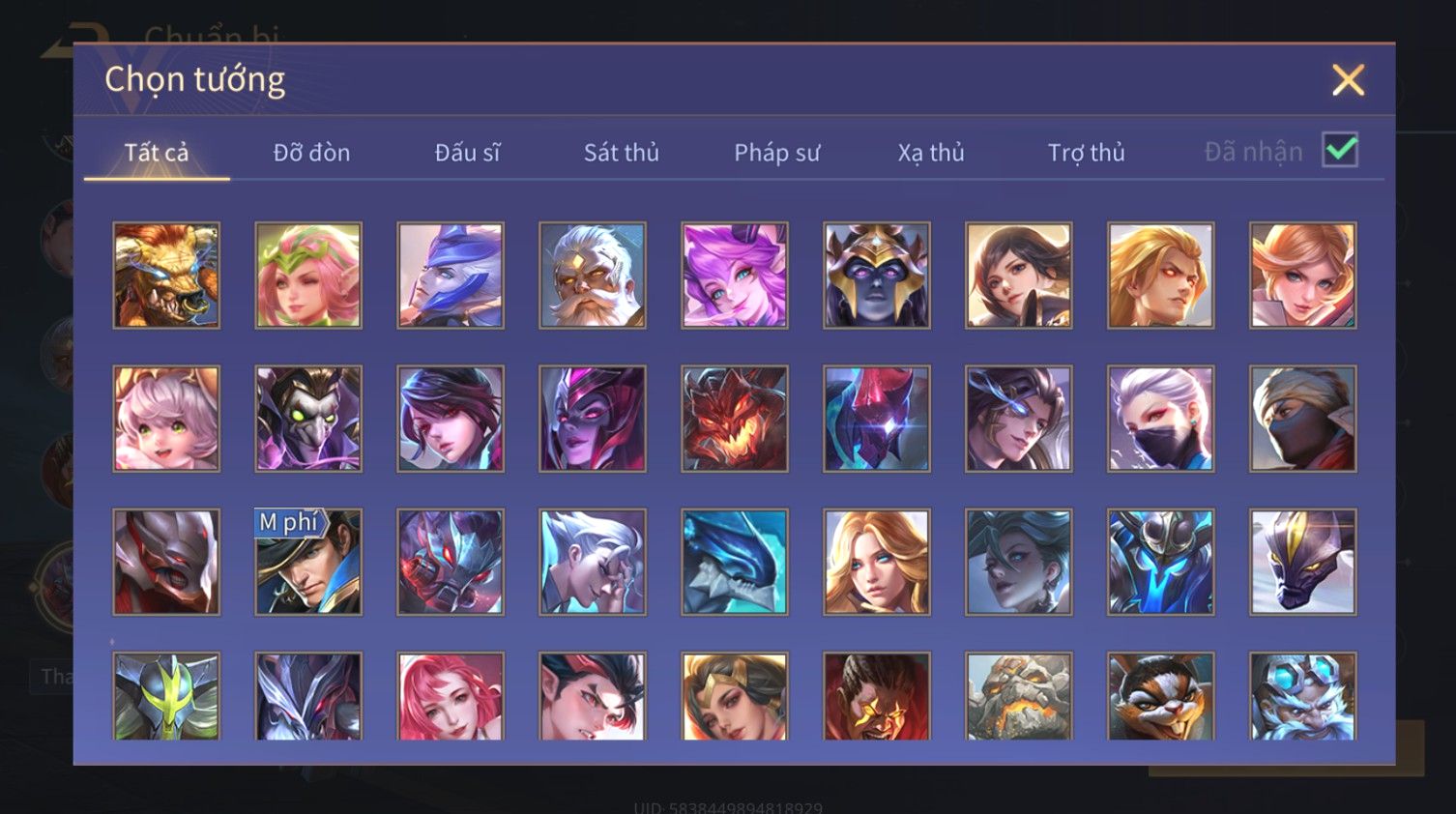
Task: Select the golden bull hero portrait
Action: (166, 276)
